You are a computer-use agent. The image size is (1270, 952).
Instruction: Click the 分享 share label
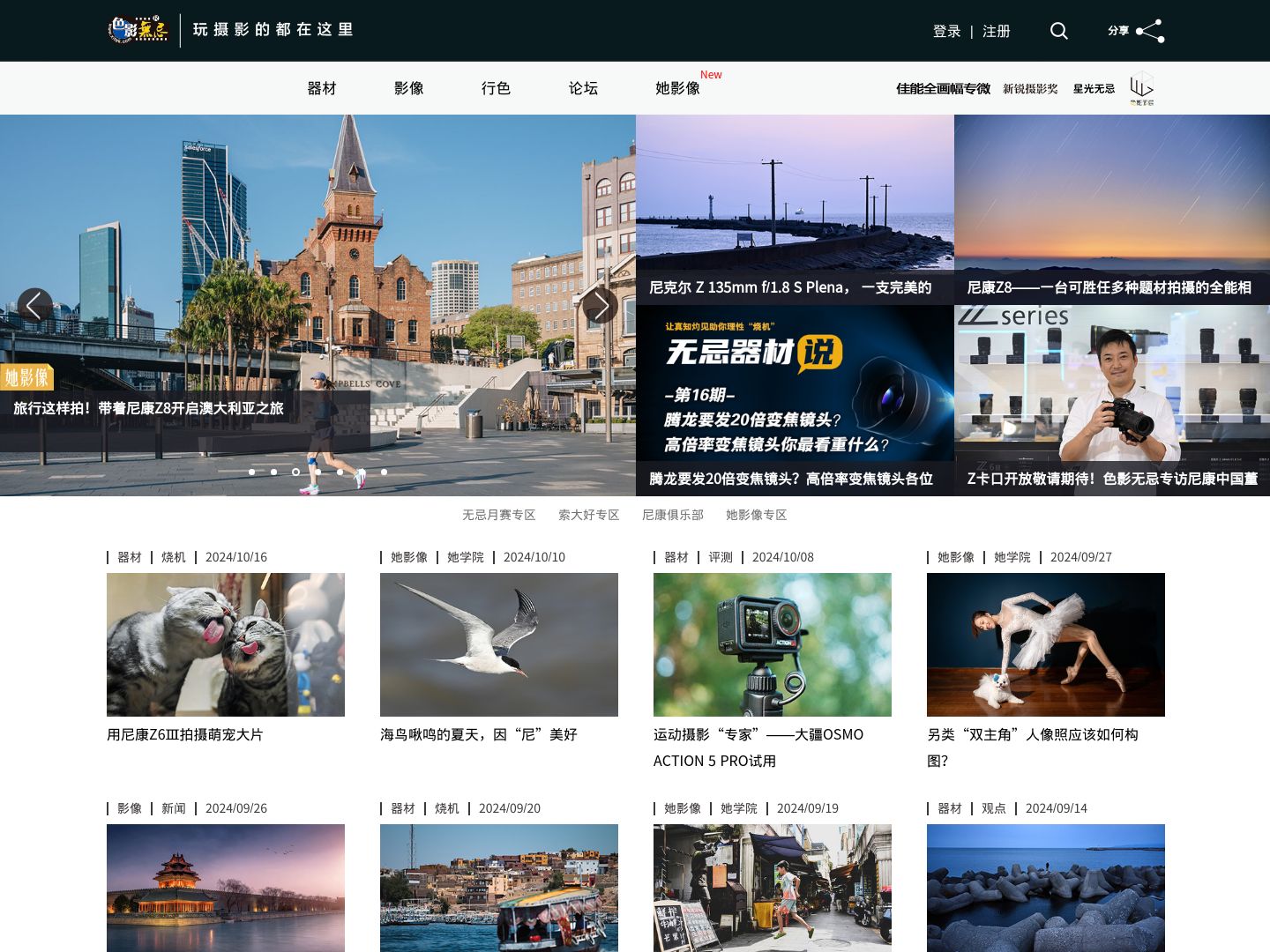pyautogui.click(x=1118, y=31)
